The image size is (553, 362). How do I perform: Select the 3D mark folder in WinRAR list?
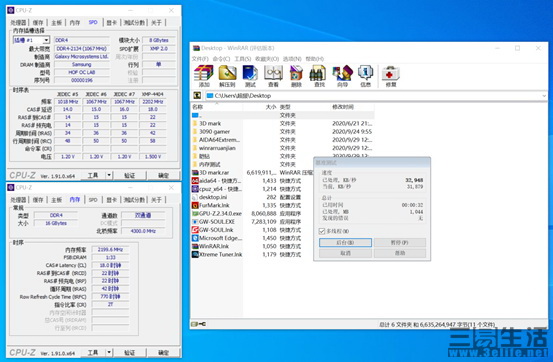[210, 123]
